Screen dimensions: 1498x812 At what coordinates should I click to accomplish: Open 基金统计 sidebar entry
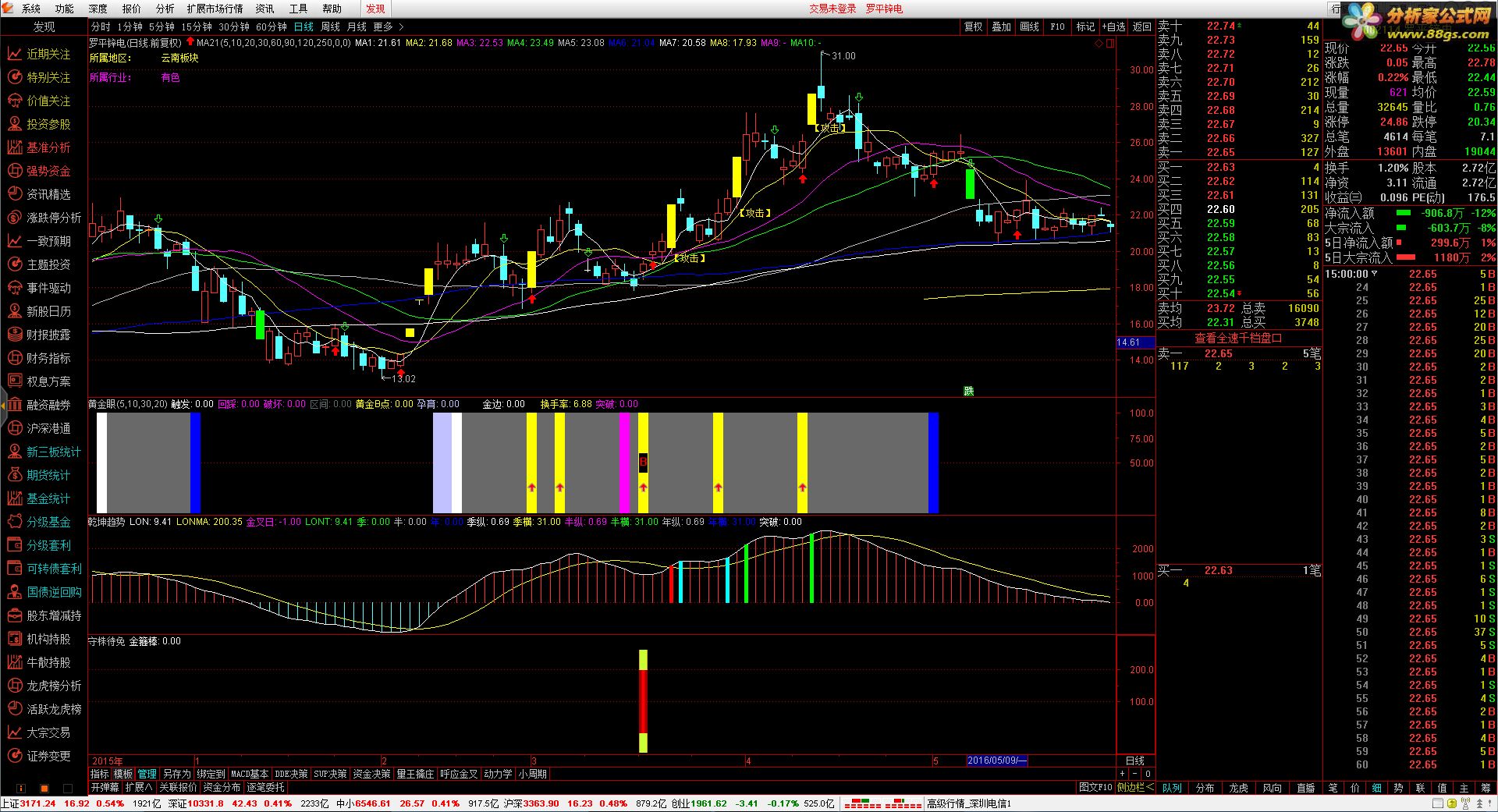[39, 498]
